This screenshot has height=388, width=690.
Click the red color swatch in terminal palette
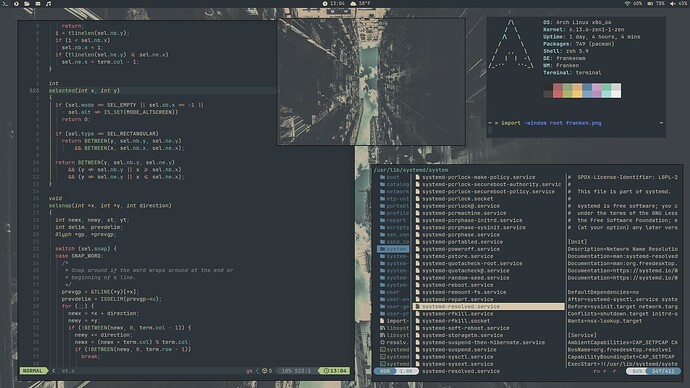point(558,91)
